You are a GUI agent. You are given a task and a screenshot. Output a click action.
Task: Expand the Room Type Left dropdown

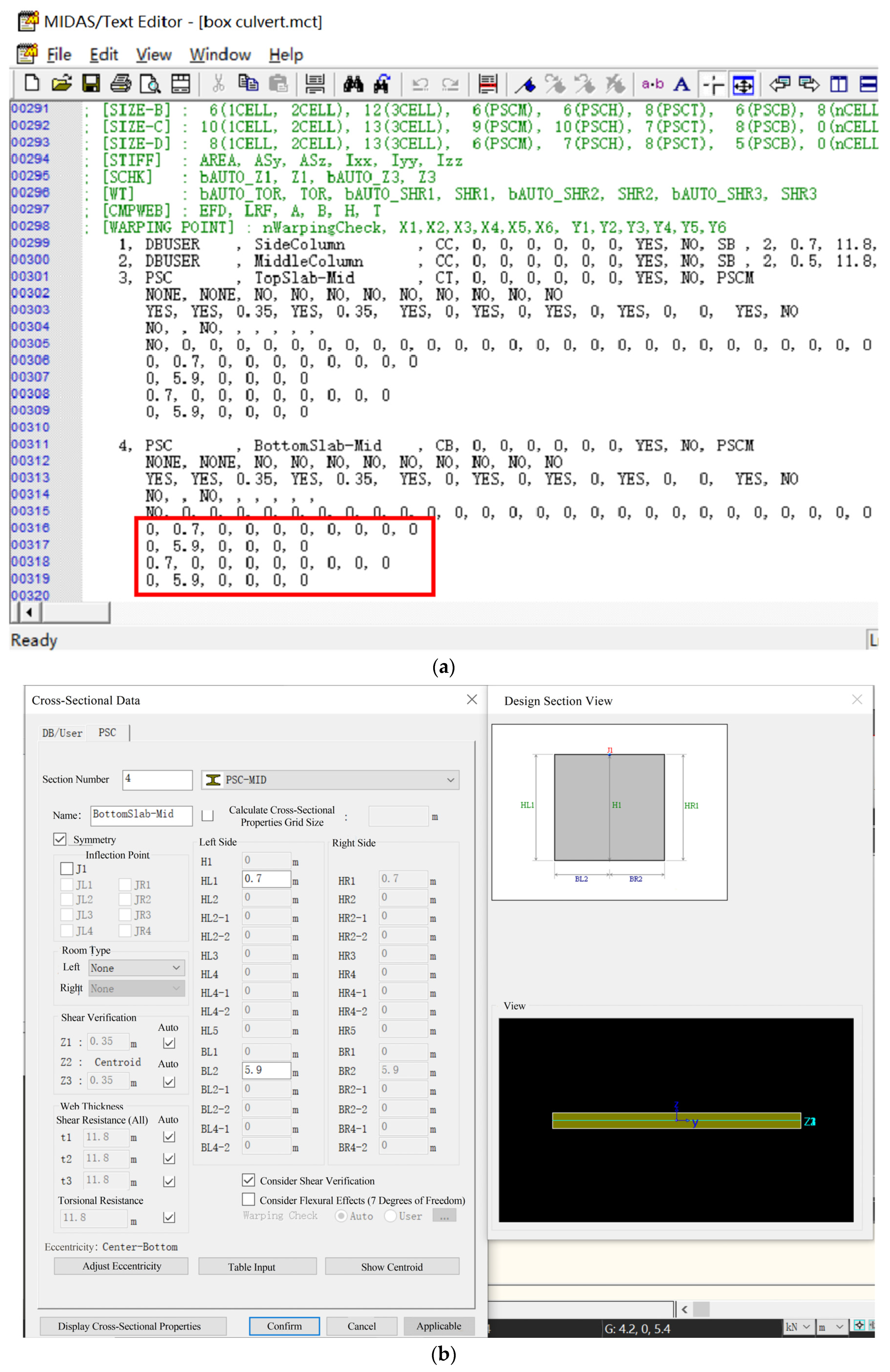tap(137, 968)
